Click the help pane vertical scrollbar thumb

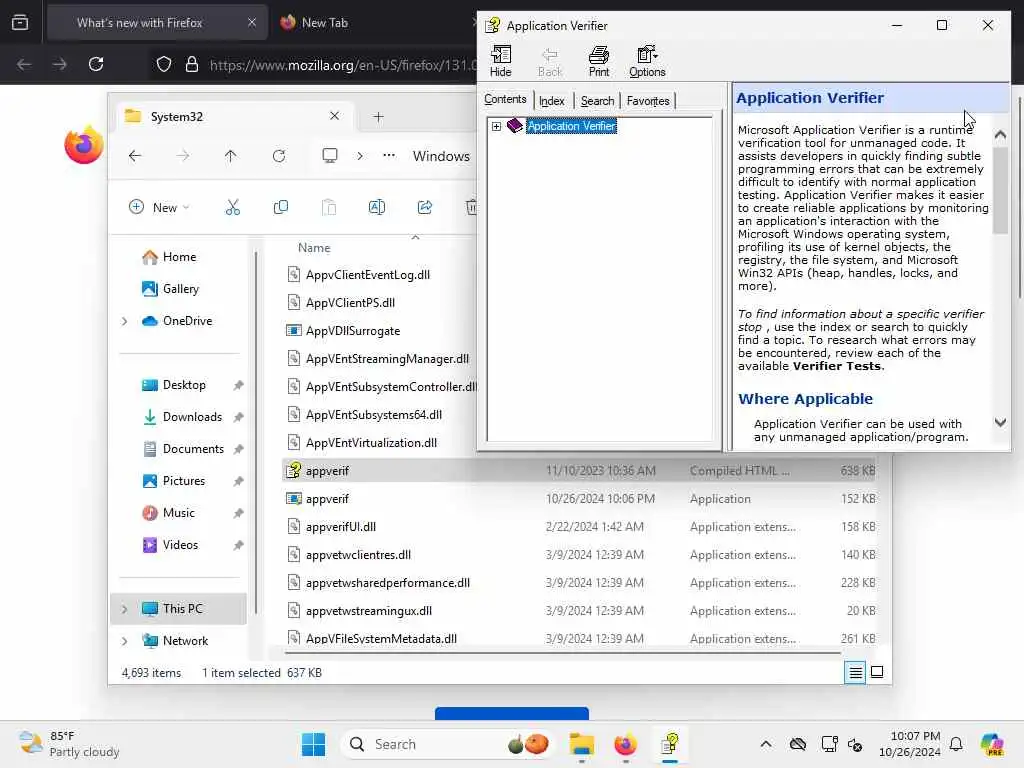(1000, 190)
